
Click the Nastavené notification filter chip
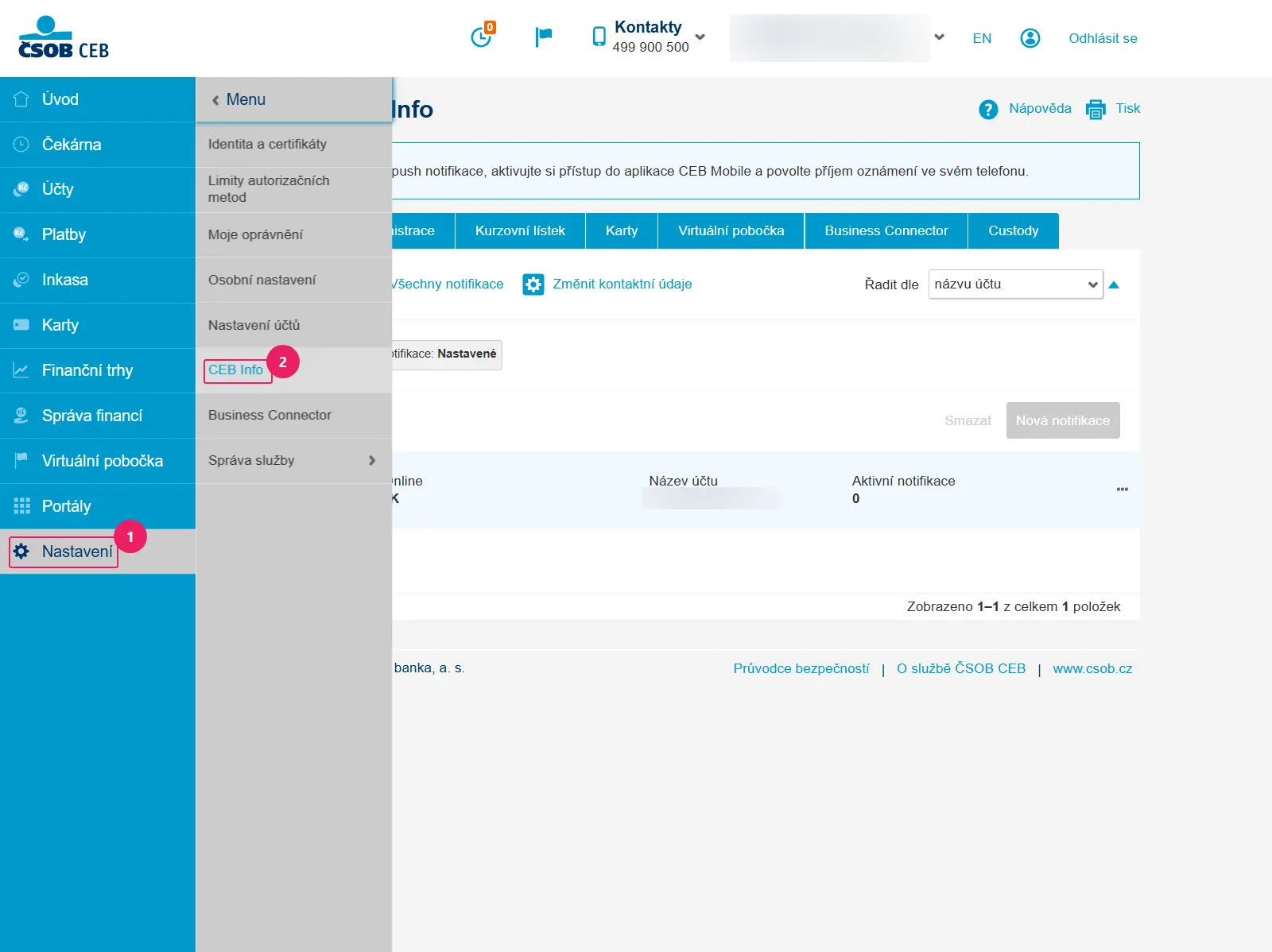click(x=447, y=354)
